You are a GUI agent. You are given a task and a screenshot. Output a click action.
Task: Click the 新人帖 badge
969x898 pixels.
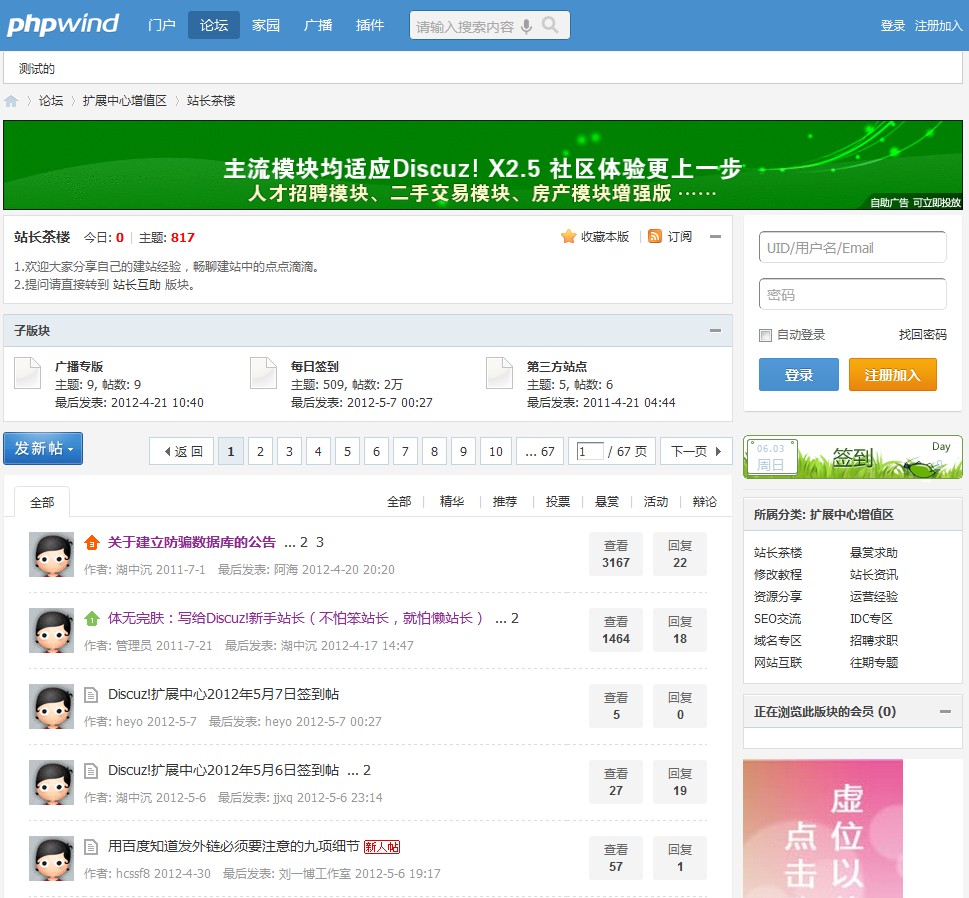382,847
